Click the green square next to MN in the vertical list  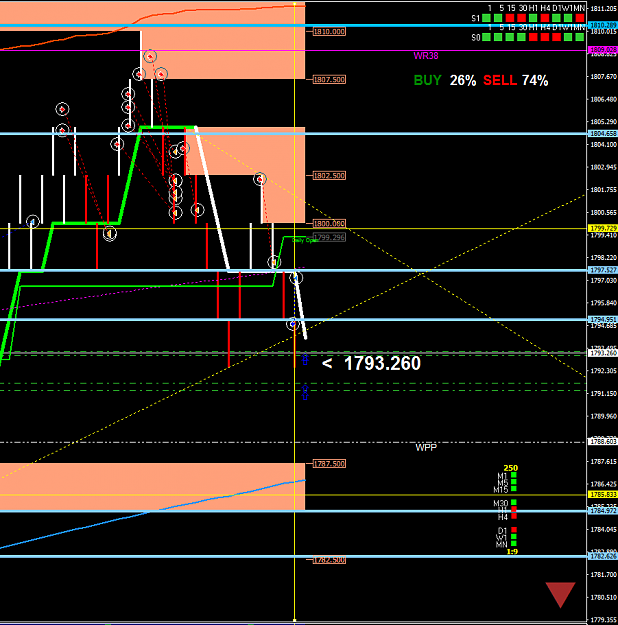click(x=514, y=543)
